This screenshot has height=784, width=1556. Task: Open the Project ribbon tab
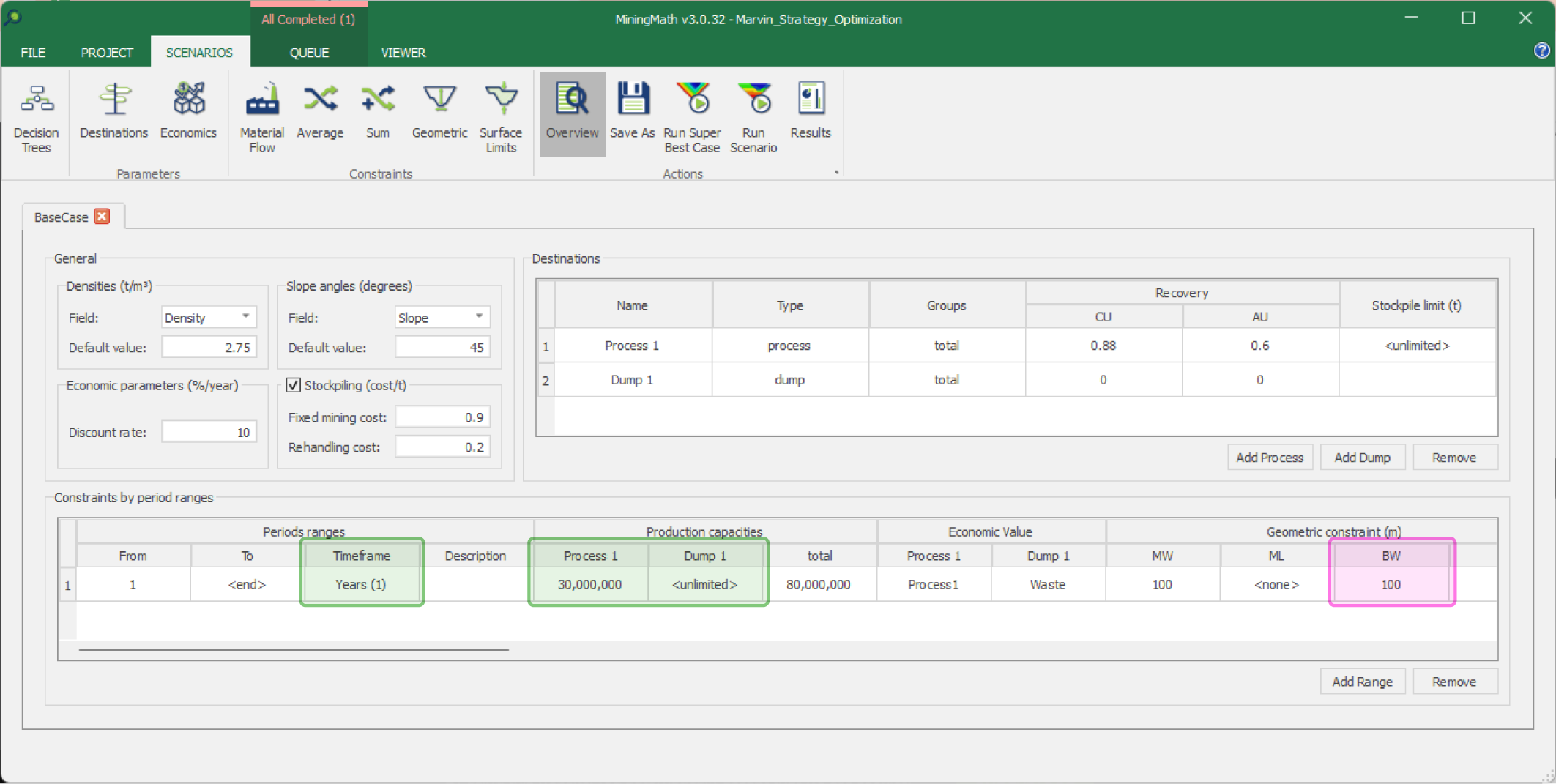point(107,53)
